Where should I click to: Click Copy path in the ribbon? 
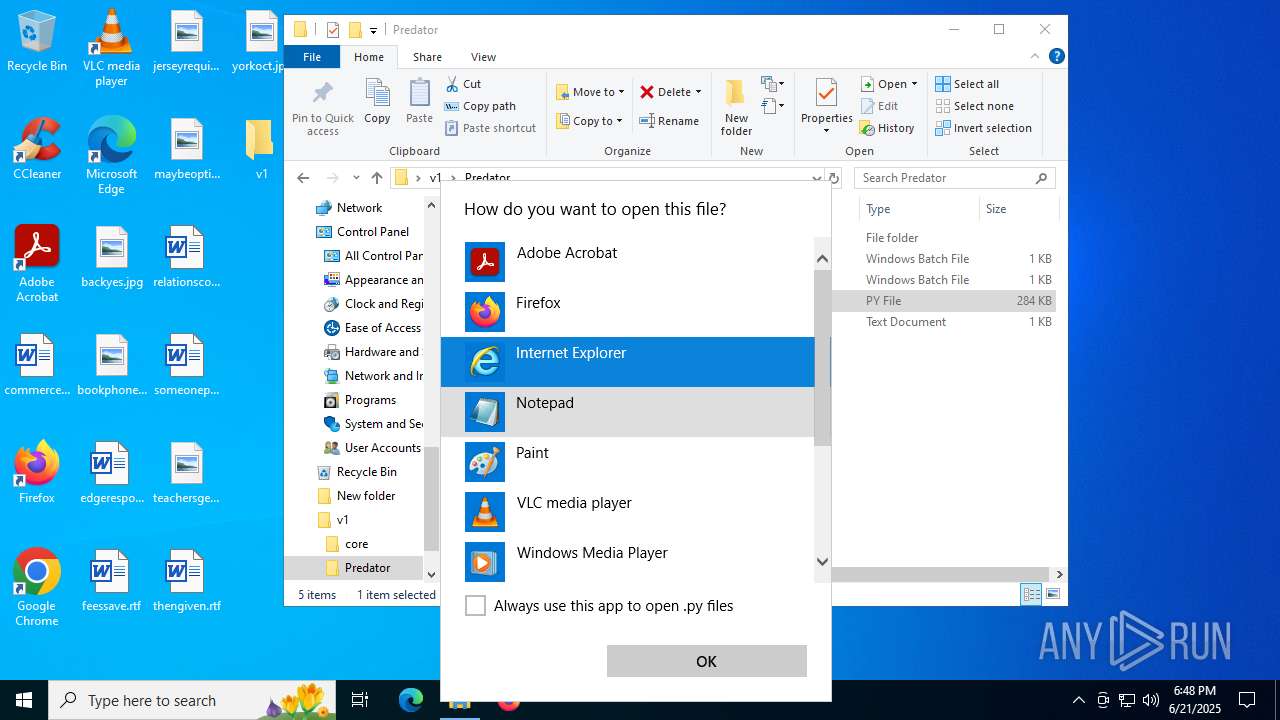[x=480, y=106]
